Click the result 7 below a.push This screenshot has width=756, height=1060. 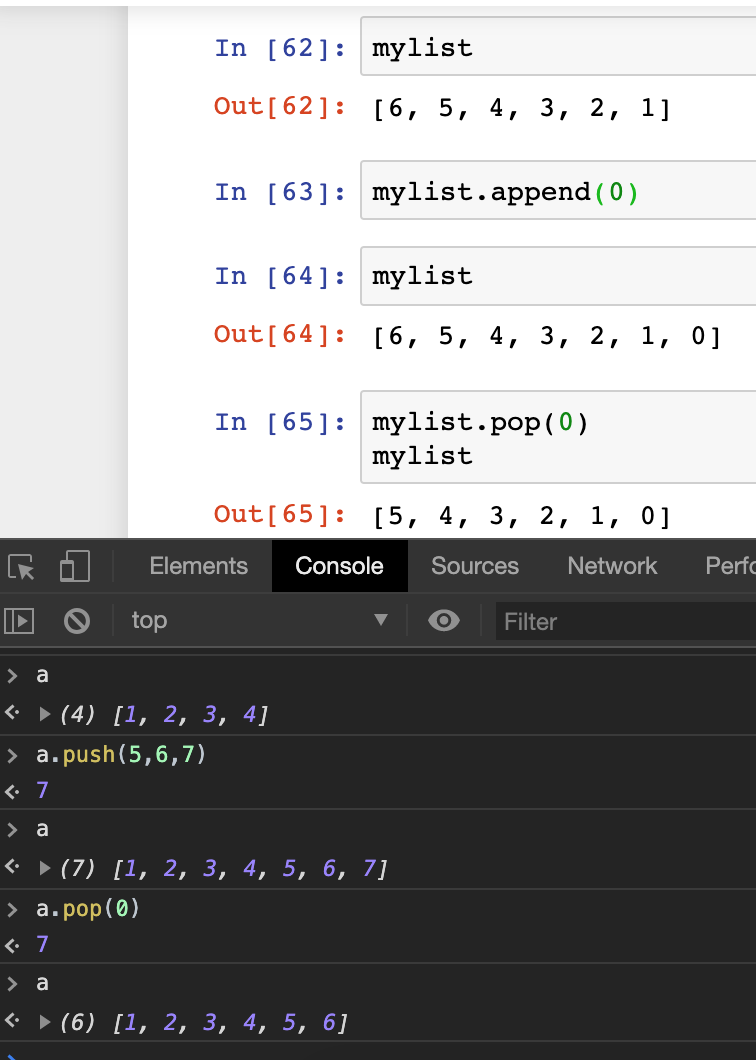tap(42, 790)
